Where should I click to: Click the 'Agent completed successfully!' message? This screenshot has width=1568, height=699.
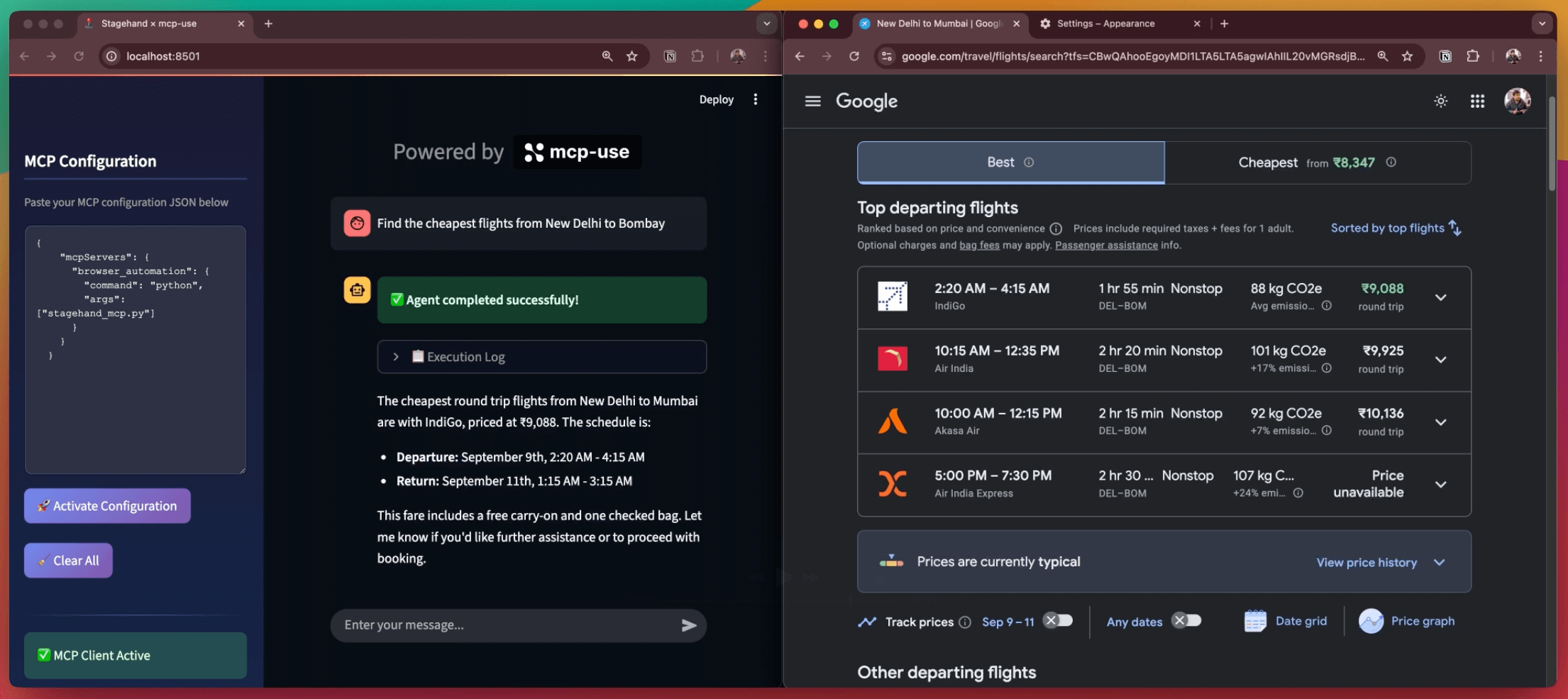click(x=542, y=300)
